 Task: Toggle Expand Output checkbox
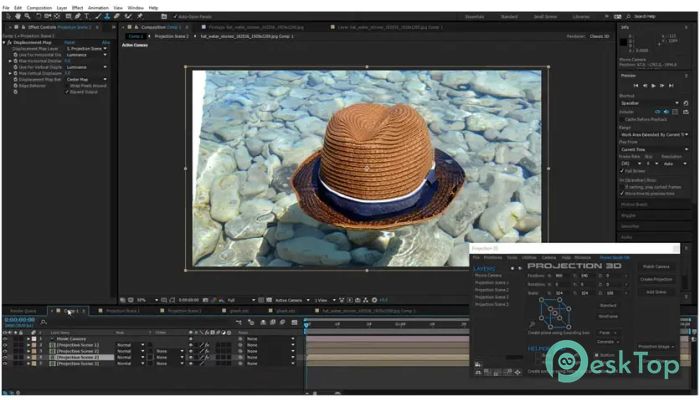67,92
